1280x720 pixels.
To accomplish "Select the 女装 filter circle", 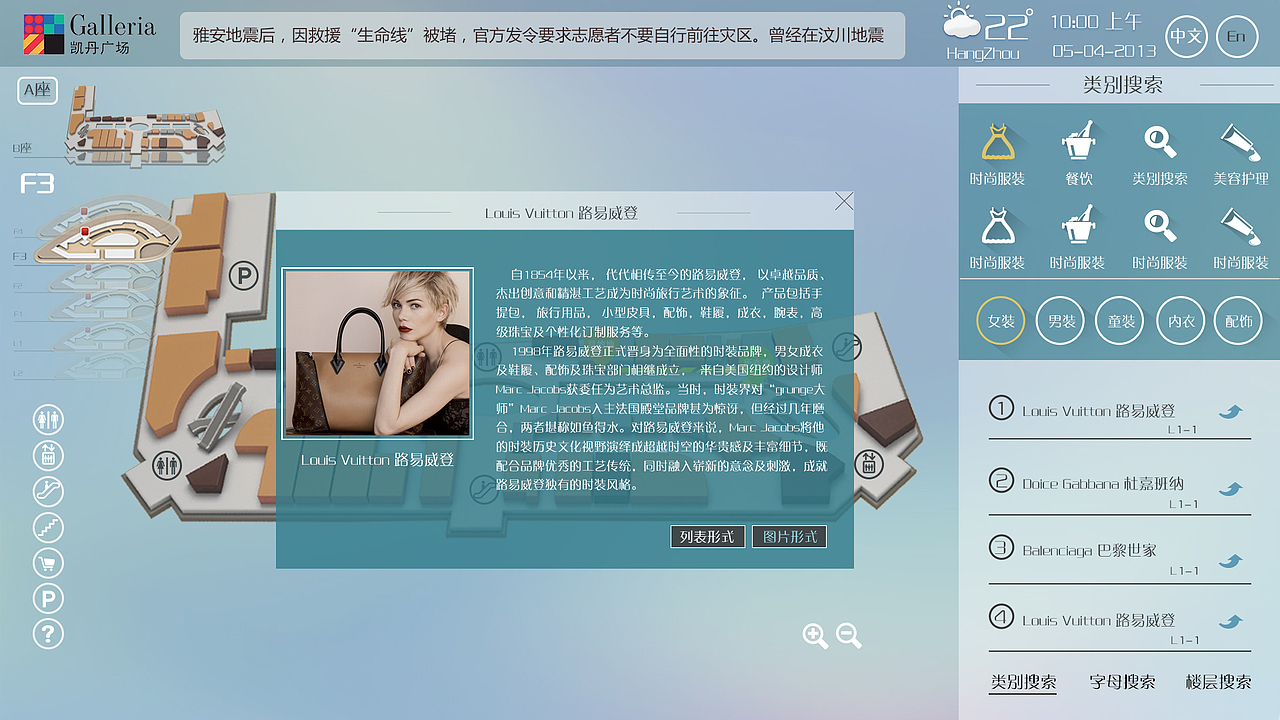I will click(x=1001, y=321).
